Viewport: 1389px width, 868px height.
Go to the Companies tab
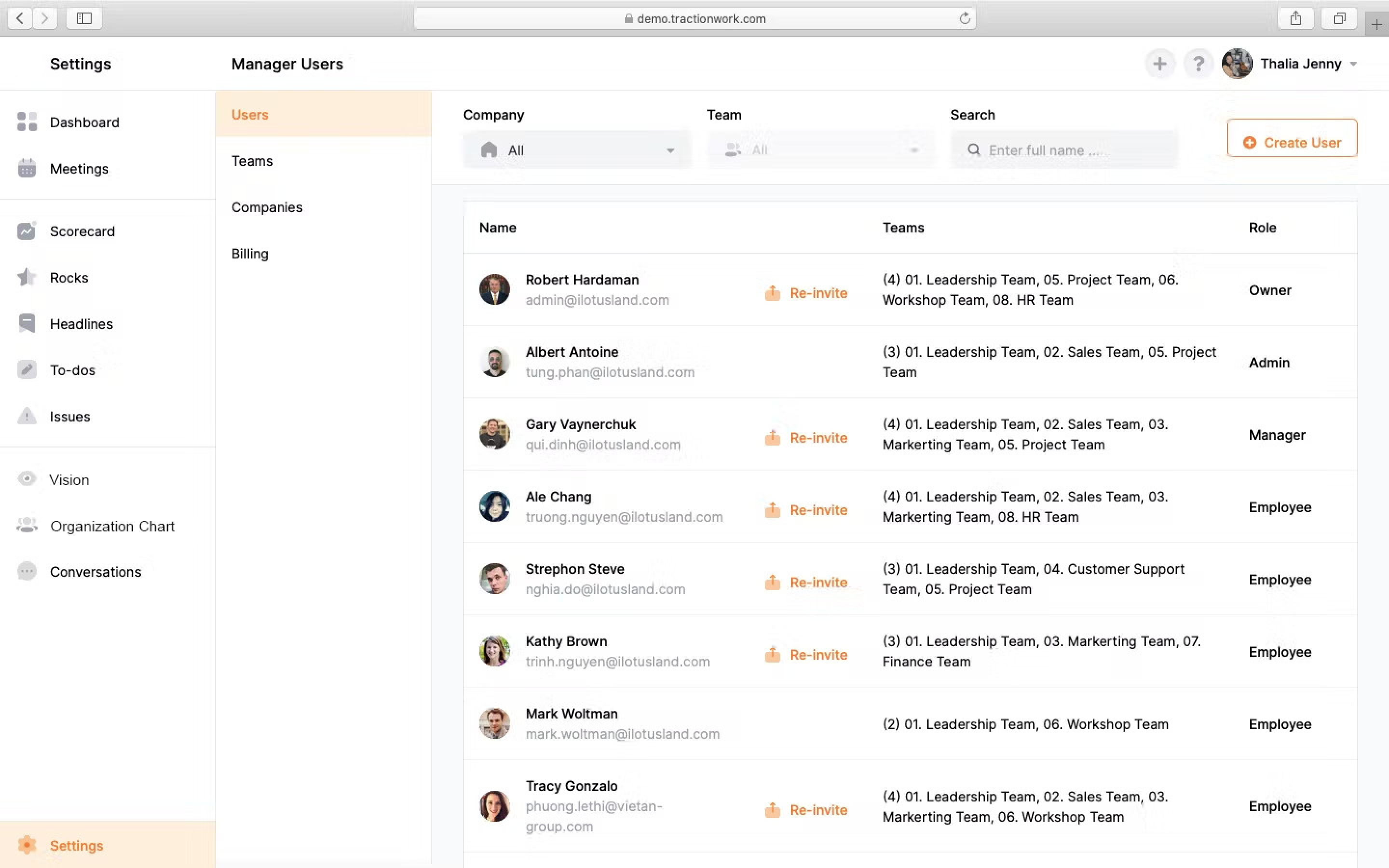(267, 207)
